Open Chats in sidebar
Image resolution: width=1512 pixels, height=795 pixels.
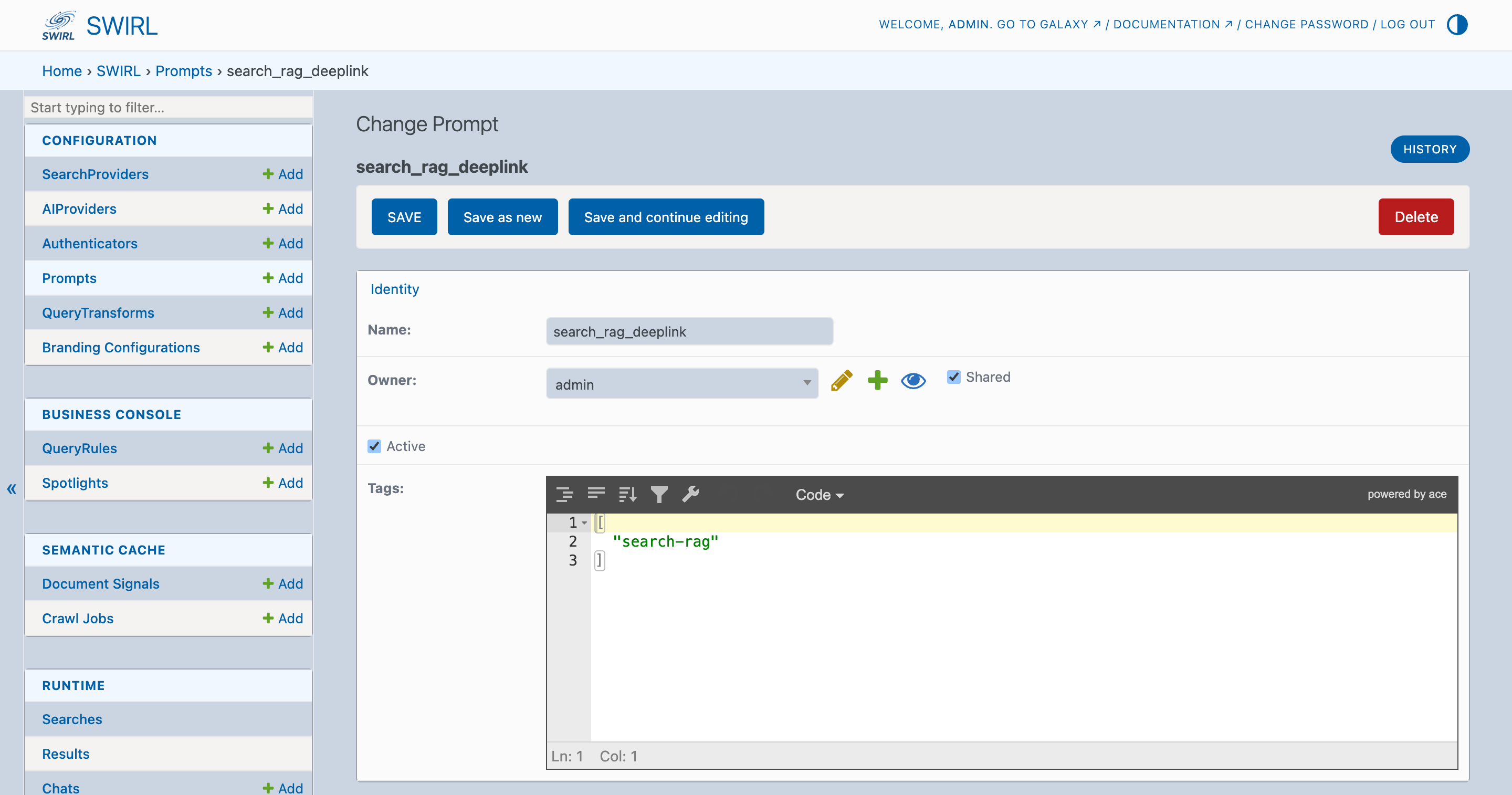pos(61,788)
